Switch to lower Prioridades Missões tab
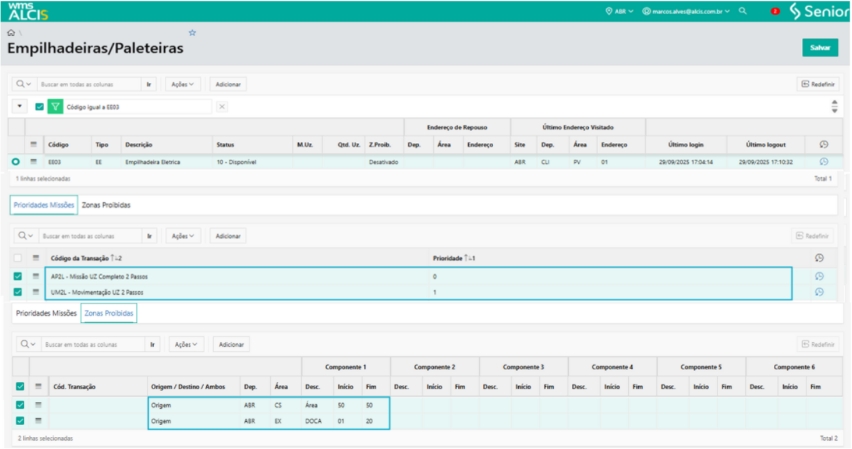 coord(46,313)
